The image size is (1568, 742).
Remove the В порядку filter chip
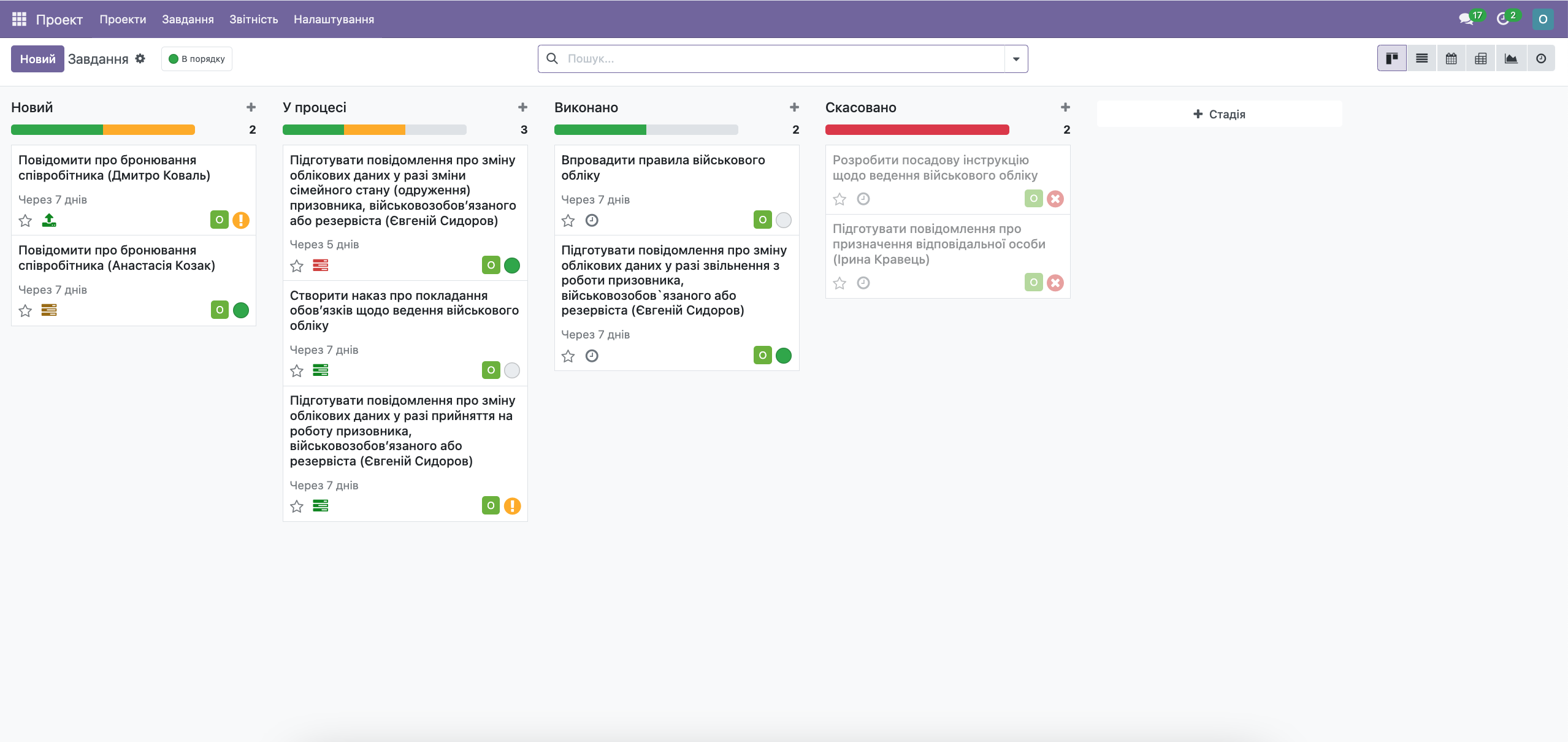(x=197, y=59)
